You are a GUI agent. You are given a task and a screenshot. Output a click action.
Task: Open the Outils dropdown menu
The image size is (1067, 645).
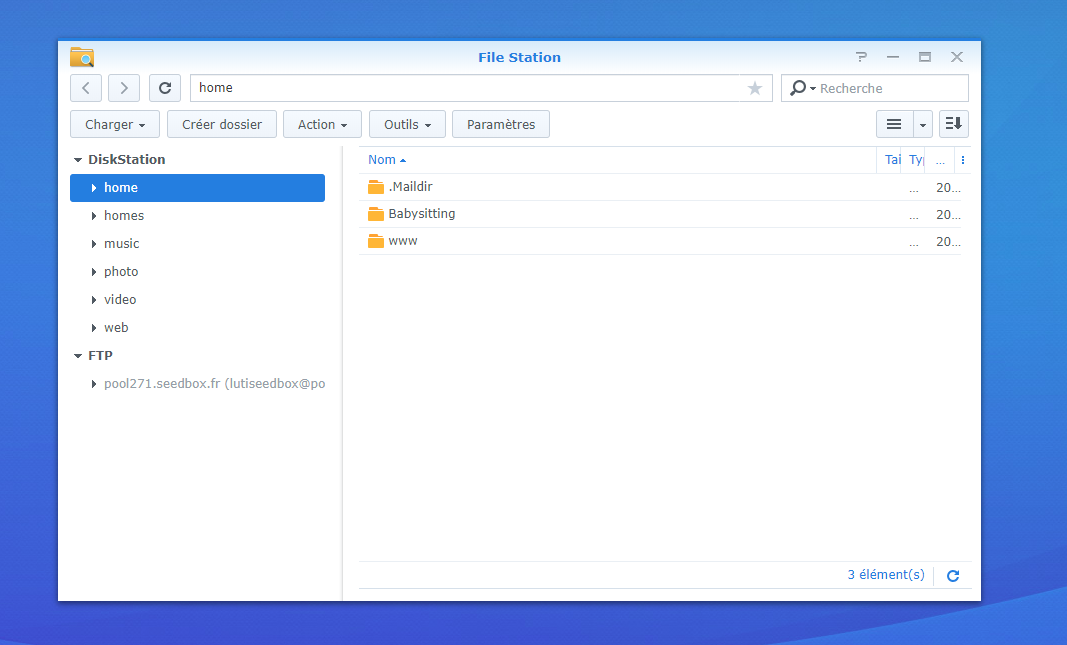click(x=408, y=124)
